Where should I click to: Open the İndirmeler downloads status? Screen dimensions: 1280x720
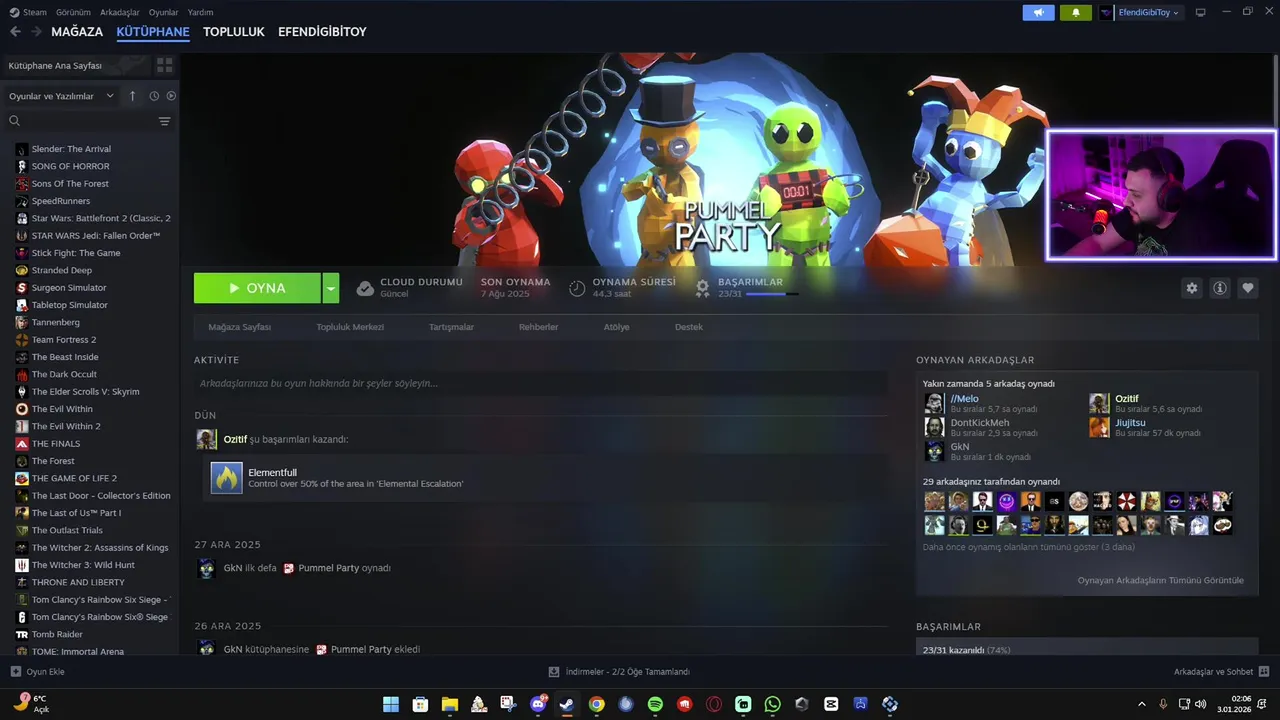[x=619, y=672]
